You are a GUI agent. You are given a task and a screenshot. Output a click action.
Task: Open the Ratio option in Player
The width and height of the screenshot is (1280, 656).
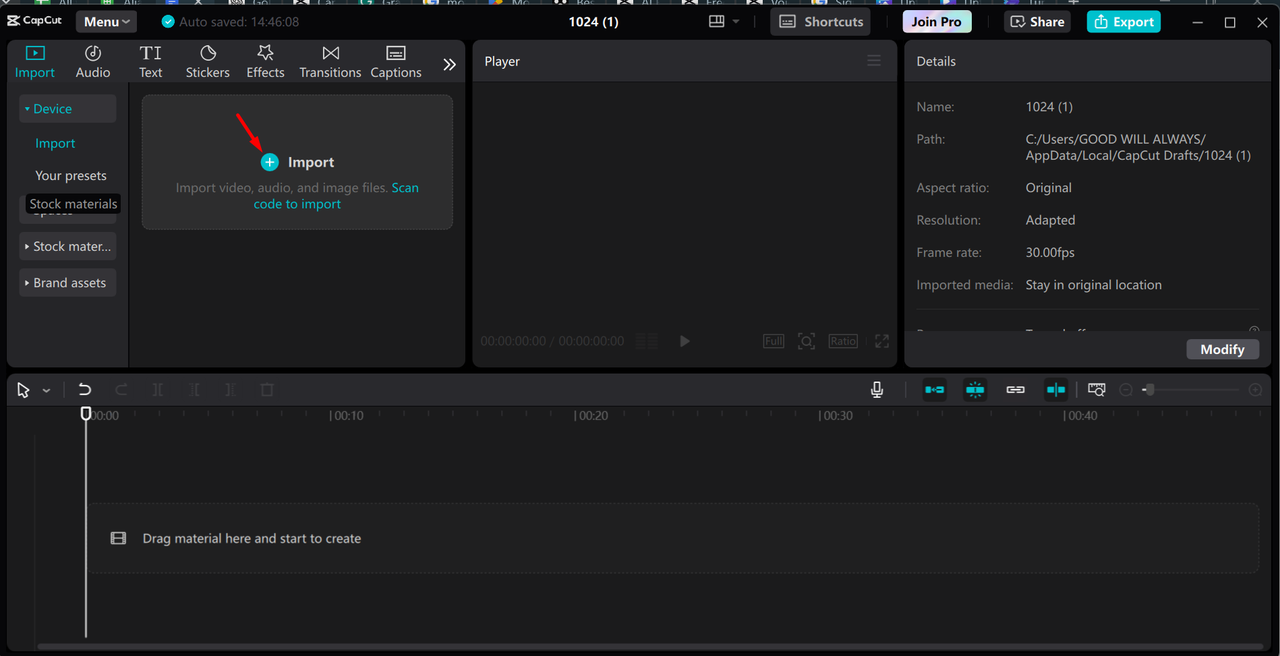[843, 341]
